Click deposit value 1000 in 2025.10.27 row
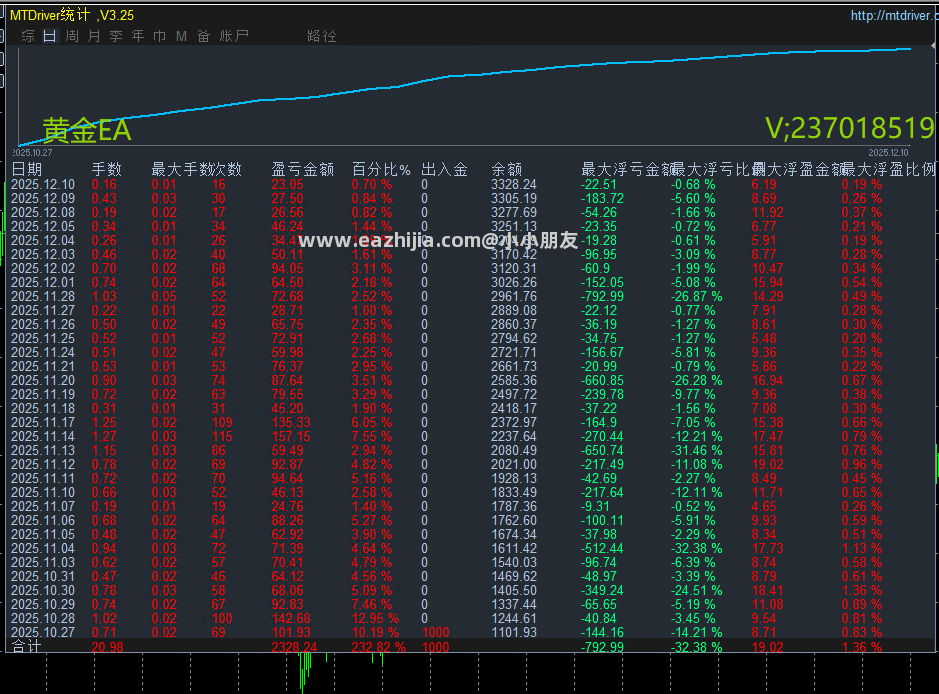939x694 pixels. point(435,632)
